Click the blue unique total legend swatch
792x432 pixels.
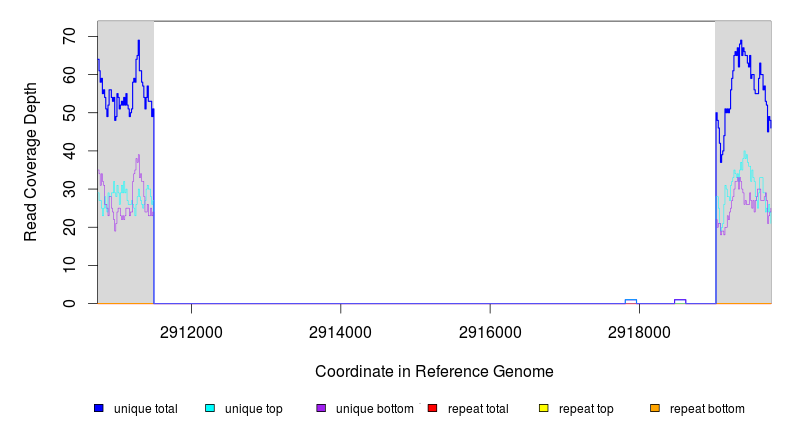99,408
